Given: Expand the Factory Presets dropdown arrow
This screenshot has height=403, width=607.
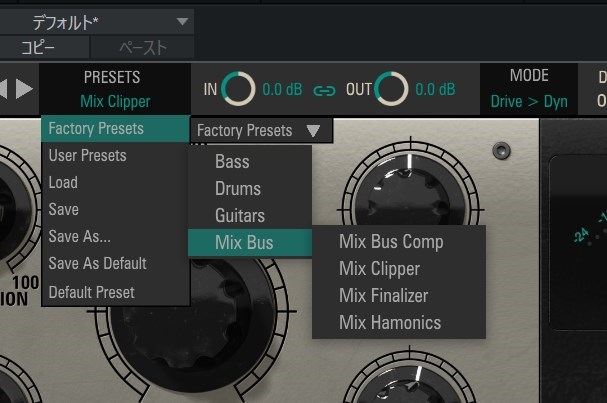Looking at the screenshot, I should coord(313,130).
